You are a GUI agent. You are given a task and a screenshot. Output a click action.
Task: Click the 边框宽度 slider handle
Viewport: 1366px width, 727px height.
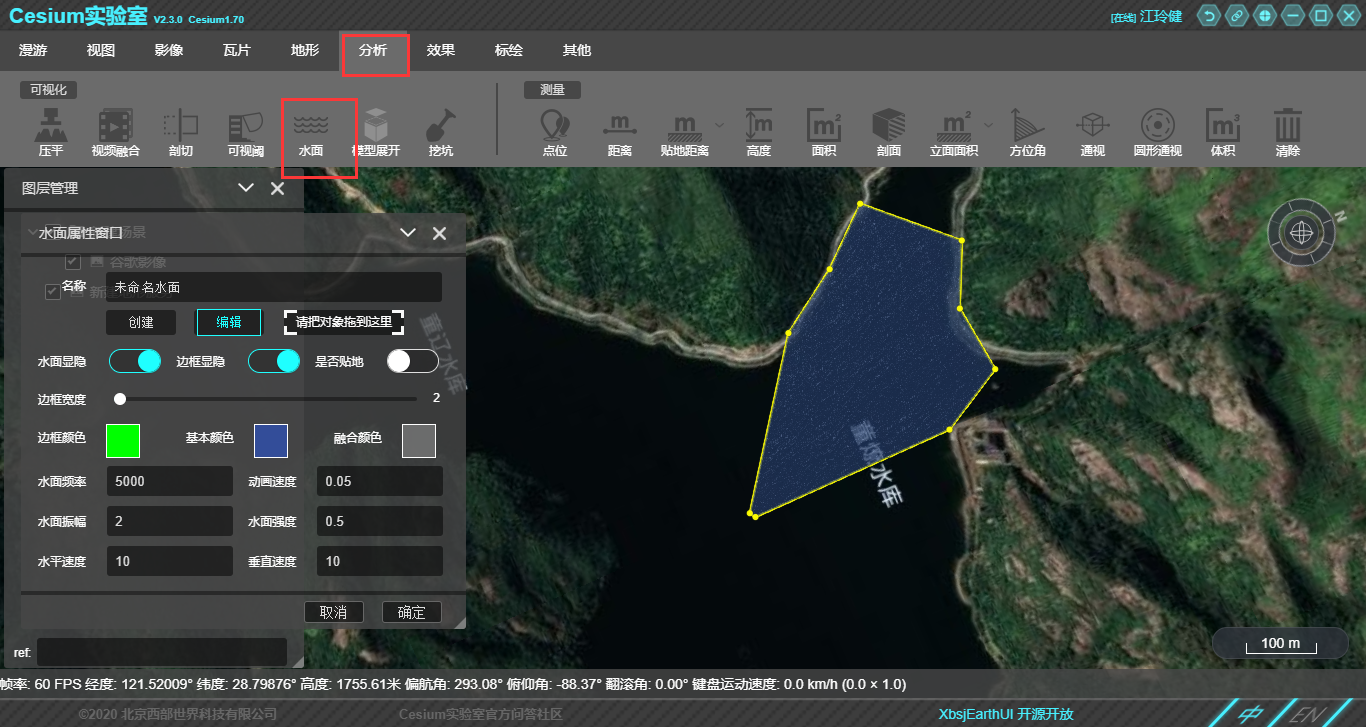[x=120, y=398]
